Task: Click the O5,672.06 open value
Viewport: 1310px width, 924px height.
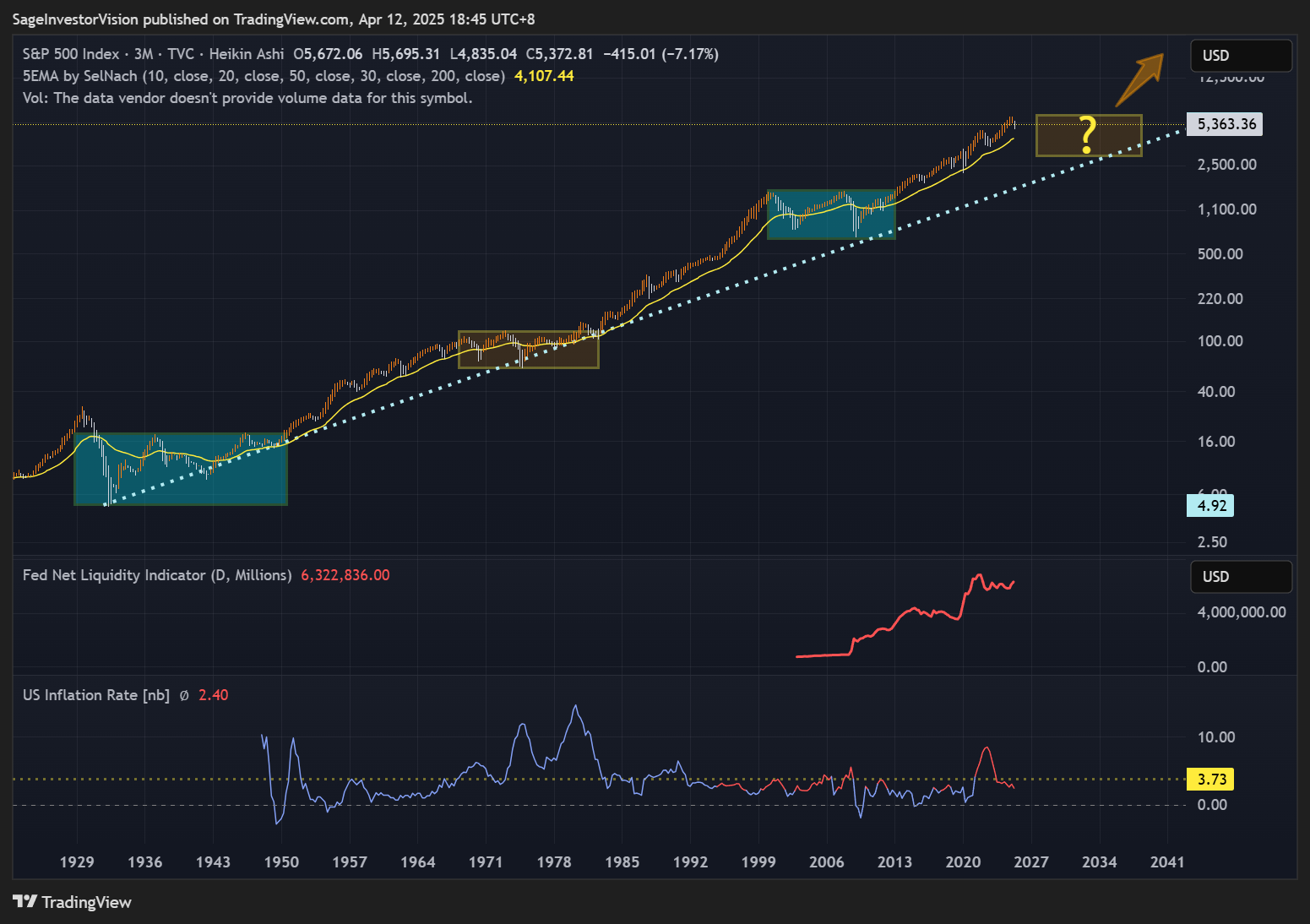Action: (x=328, y=54)
